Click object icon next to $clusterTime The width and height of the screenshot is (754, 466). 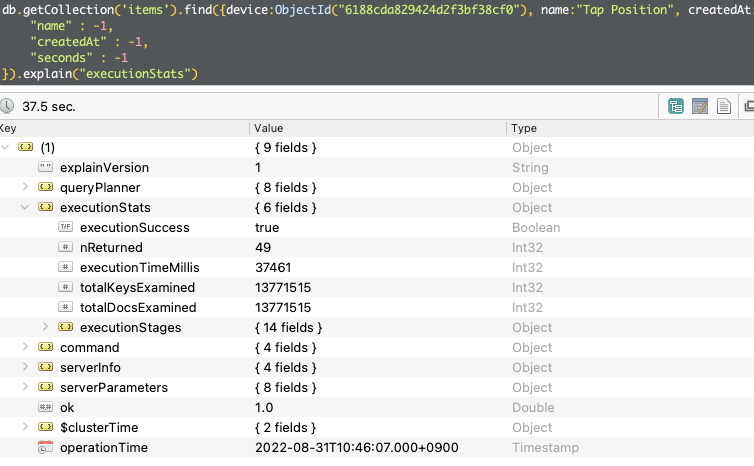[x=46, y=427]
